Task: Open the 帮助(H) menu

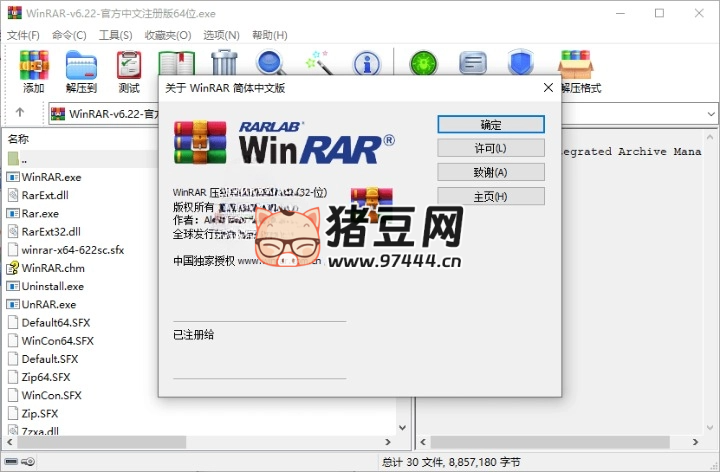Action: 268,35
